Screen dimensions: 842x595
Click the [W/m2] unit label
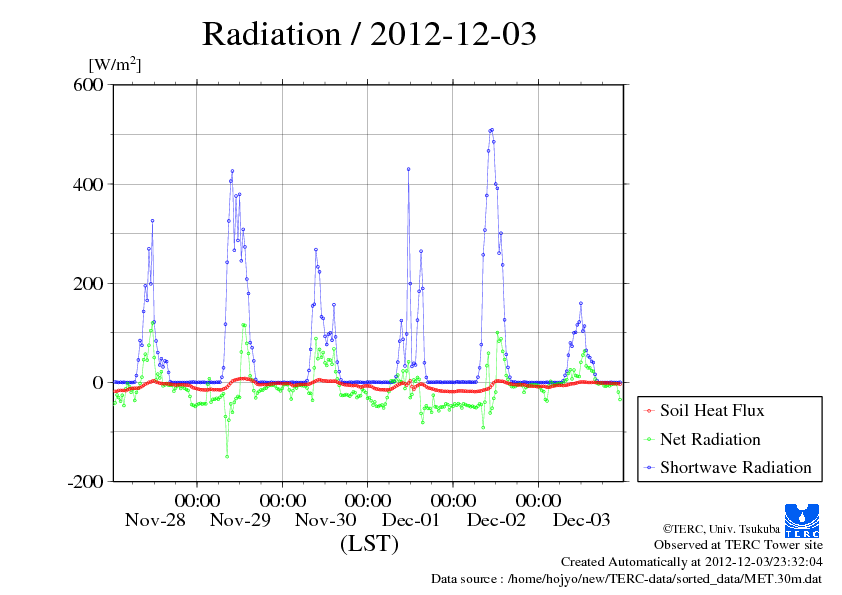[x=114, y=63]
